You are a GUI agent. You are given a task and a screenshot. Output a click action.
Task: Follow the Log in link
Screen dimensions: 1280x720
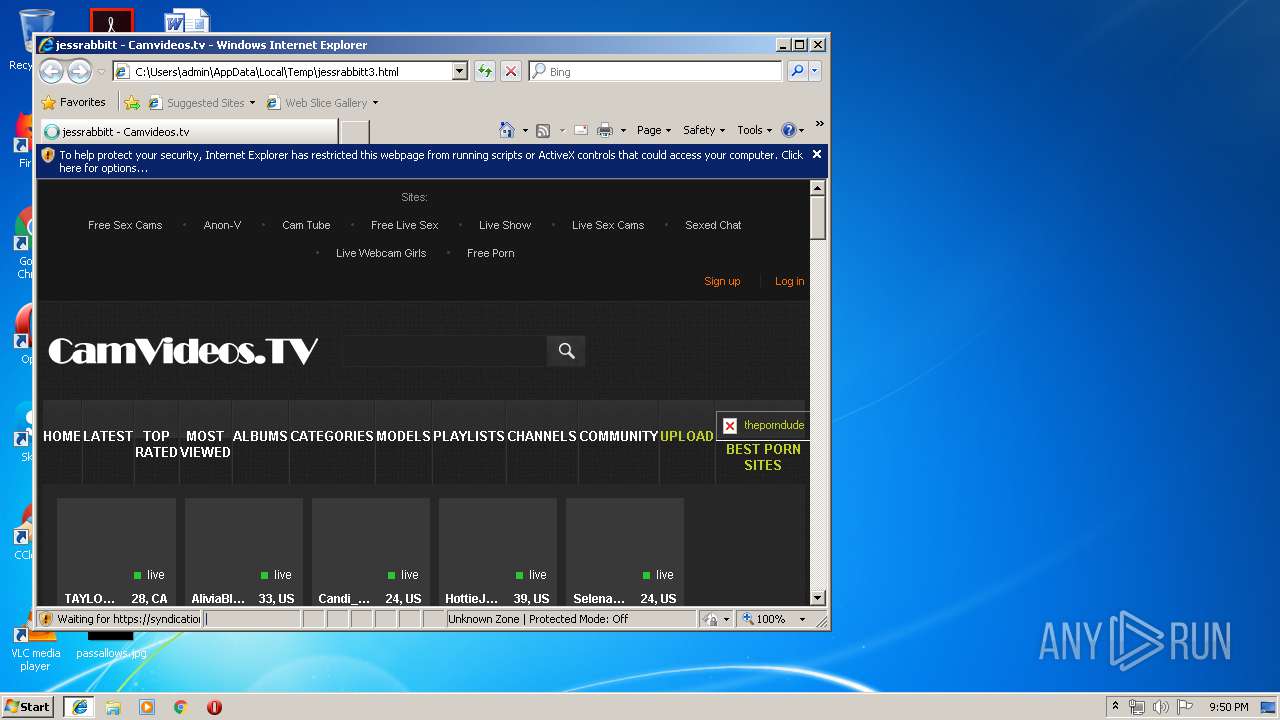pyautogui.click(x=790, y=281)
